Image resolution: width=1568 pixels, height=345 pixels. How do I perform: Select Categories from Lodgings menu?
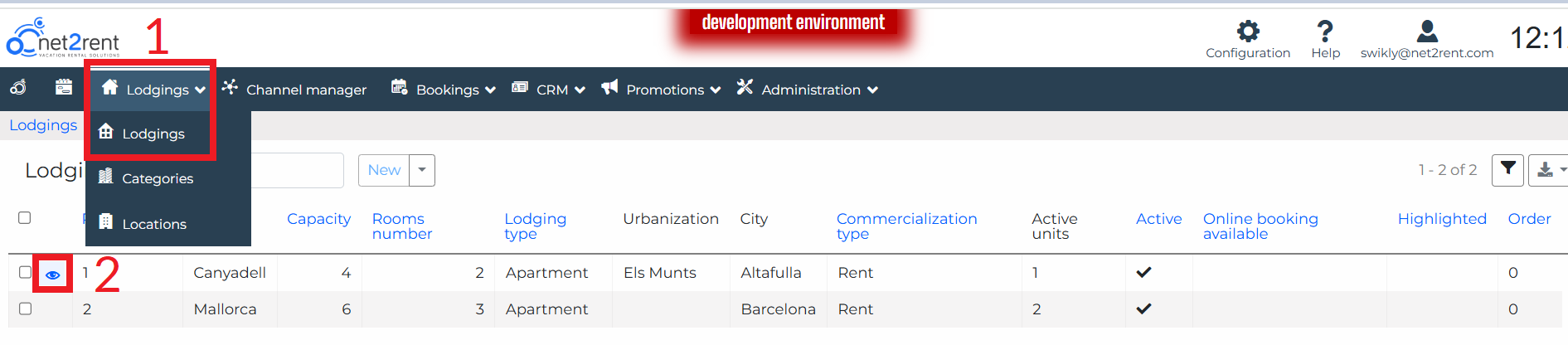(x=157, y=178)
